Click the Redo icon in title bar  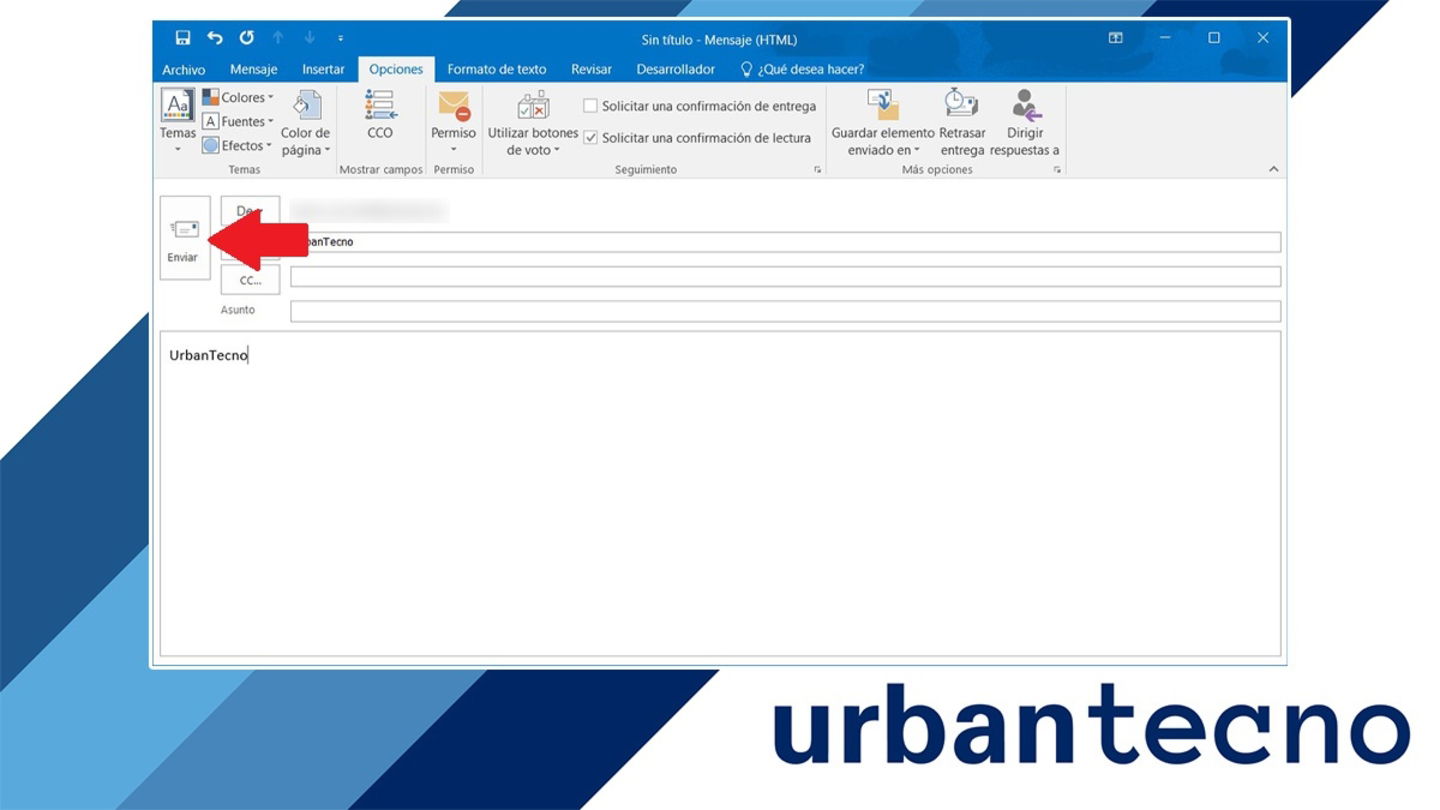(x=247, y=38)
